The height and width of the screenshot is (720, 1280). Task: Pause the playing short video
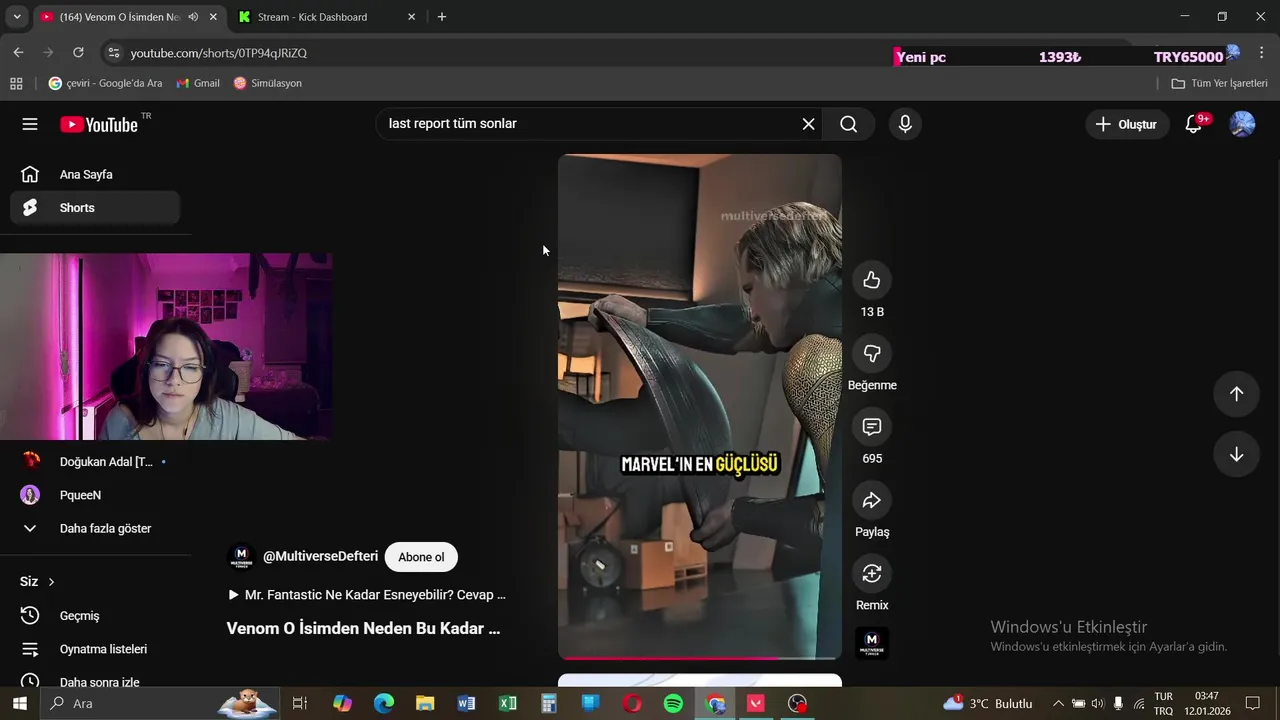[x=700, y=406]
